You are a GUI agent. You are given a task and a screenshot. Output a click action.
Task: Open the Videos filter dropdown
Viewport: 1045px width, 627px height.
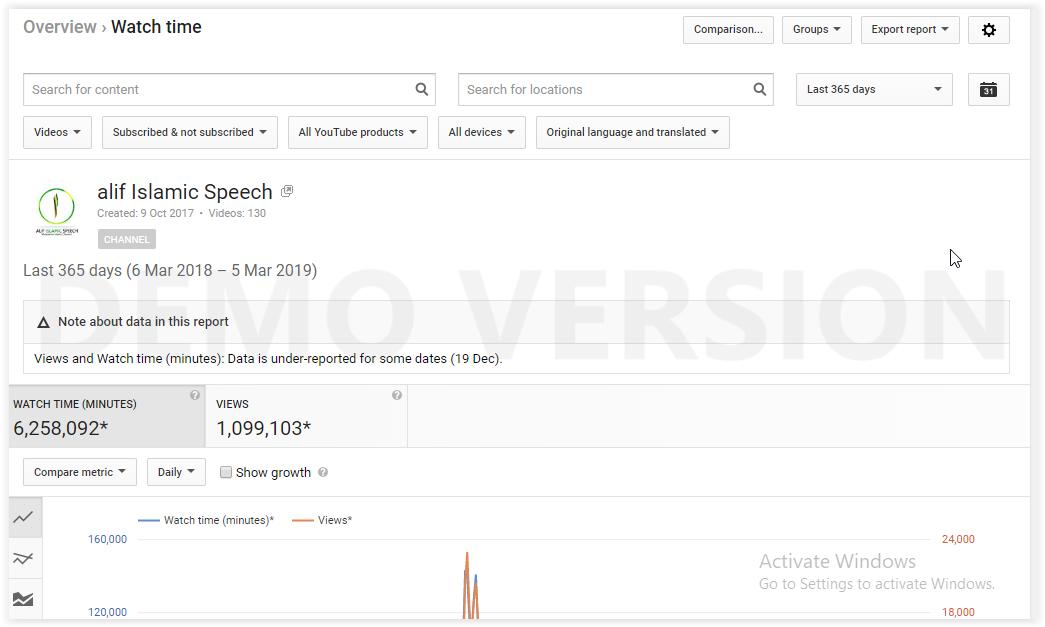pyautogui.click(x=57, y=133)
